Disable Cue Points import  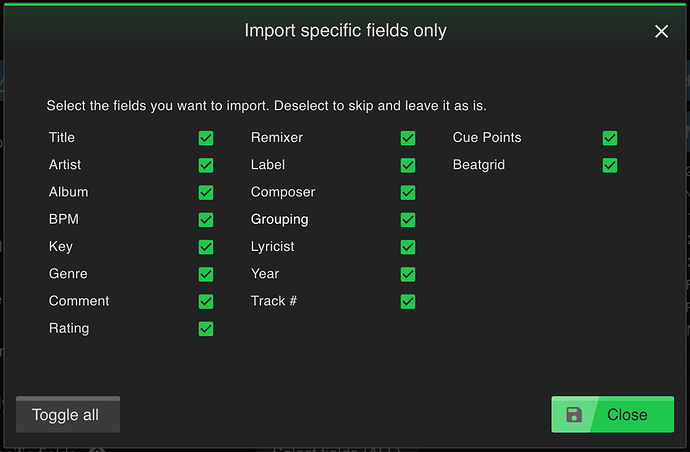610,138
